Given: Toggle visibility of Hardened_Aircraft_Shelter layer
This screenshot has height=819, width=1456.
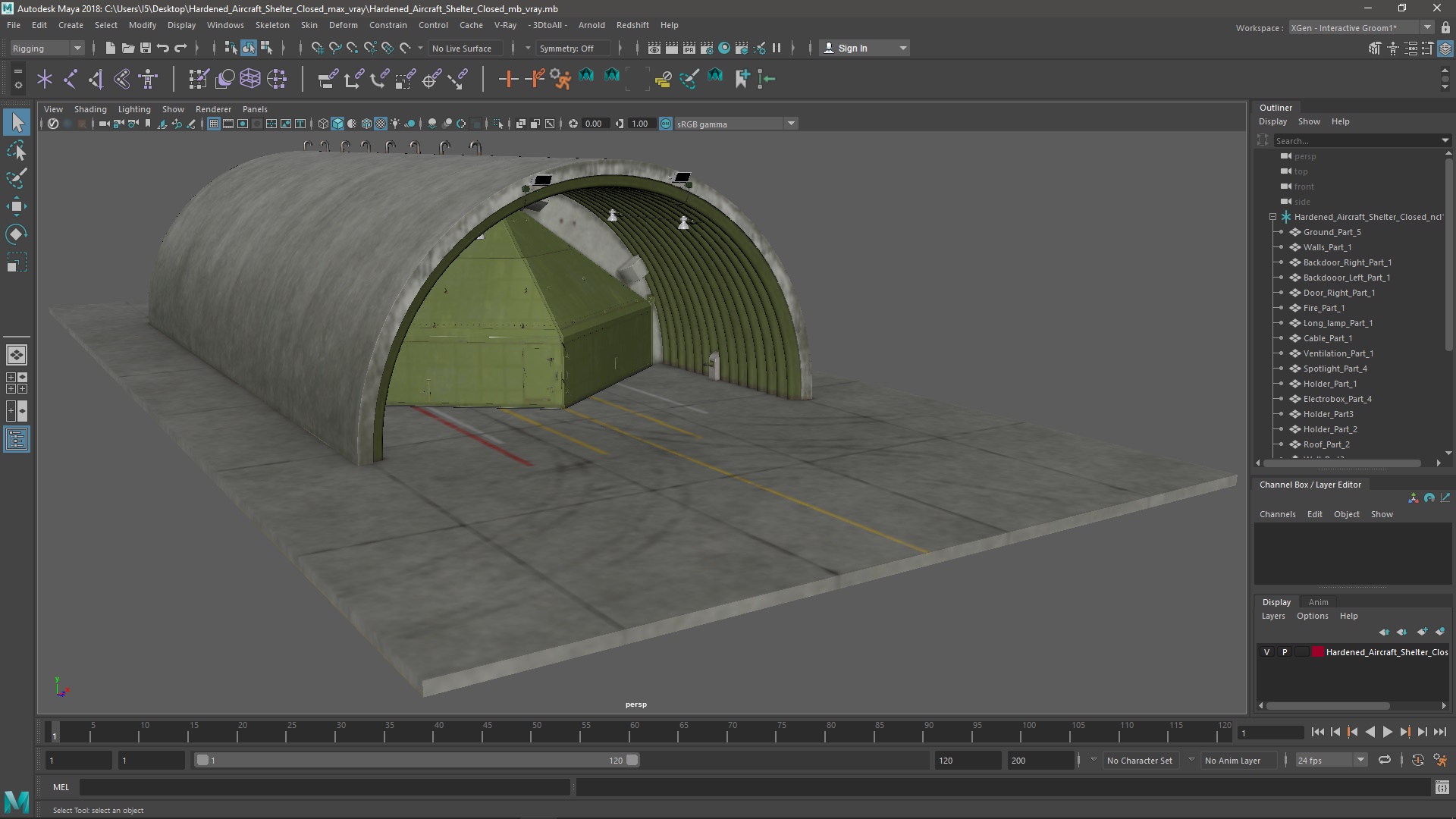Looking at the screenshot, I should (1266, 651).
